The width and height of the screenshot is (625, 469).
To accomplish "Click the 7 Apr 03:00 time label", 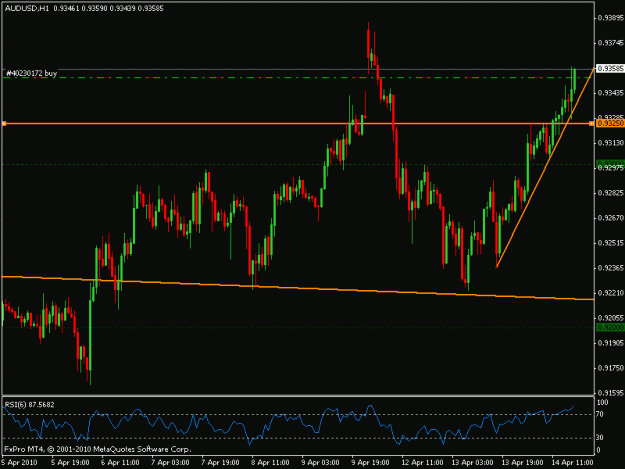I will (170, 463).
